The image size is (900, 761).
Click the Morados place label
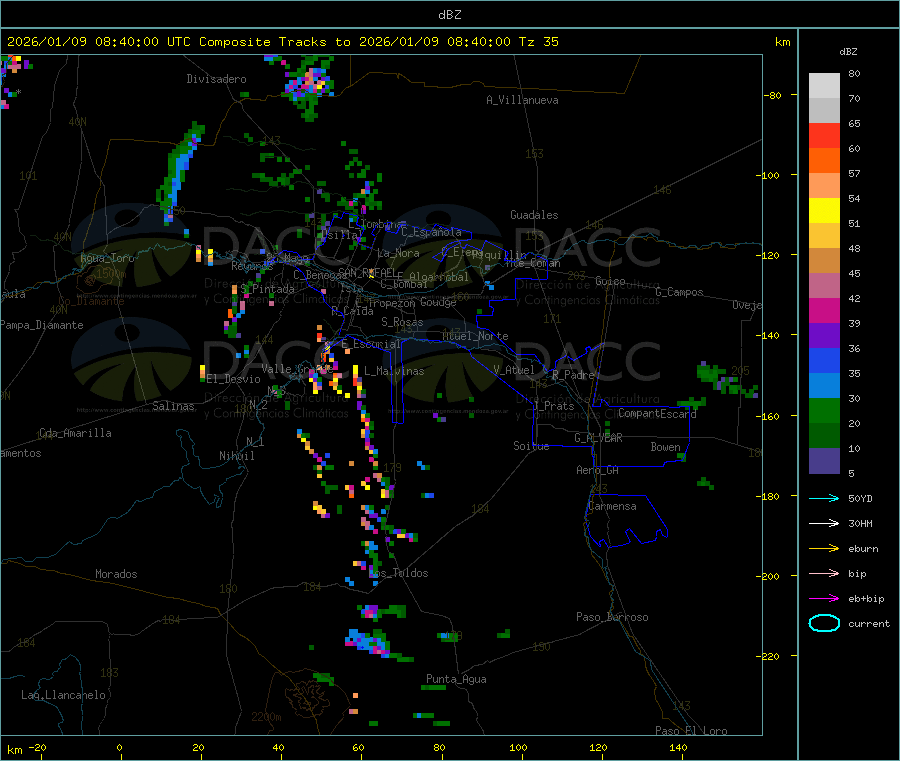(116, 574)
